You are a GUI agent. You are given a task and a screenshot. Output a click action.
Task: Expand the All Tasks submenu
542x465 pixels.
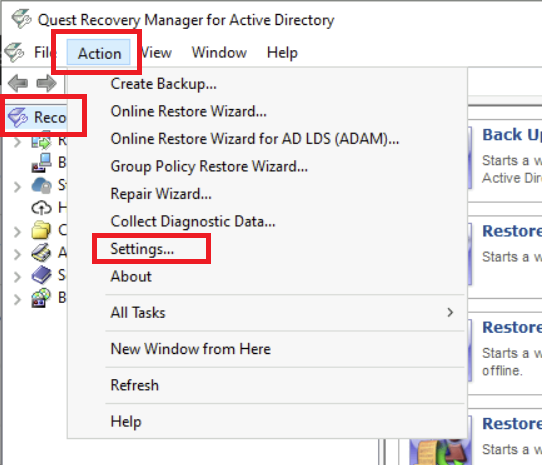(x=267, y=313)
